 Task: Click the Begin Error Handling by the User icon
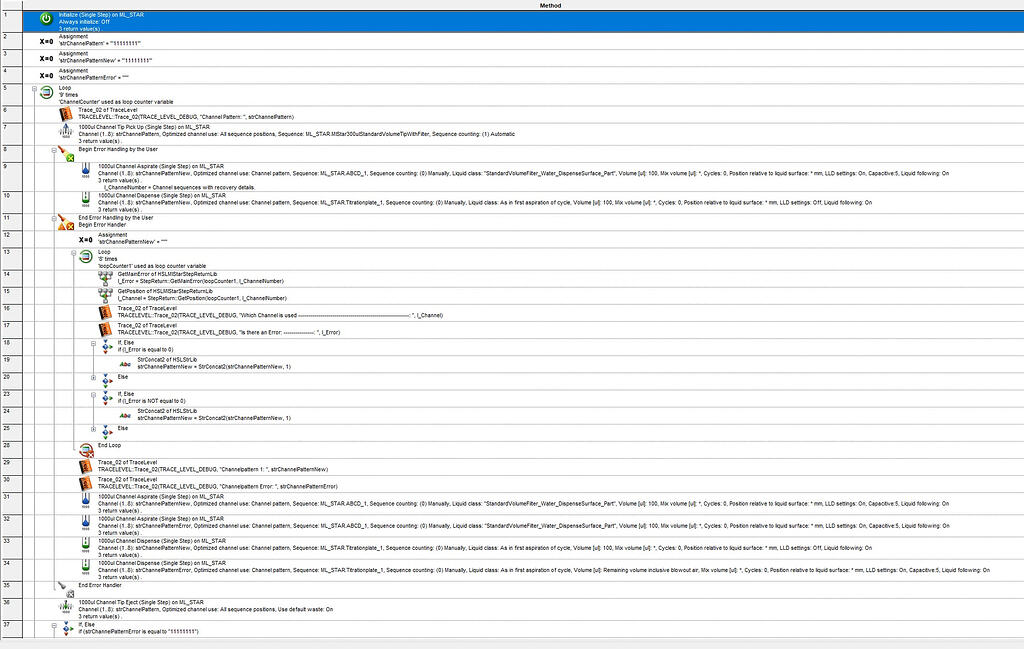[66, 154]
